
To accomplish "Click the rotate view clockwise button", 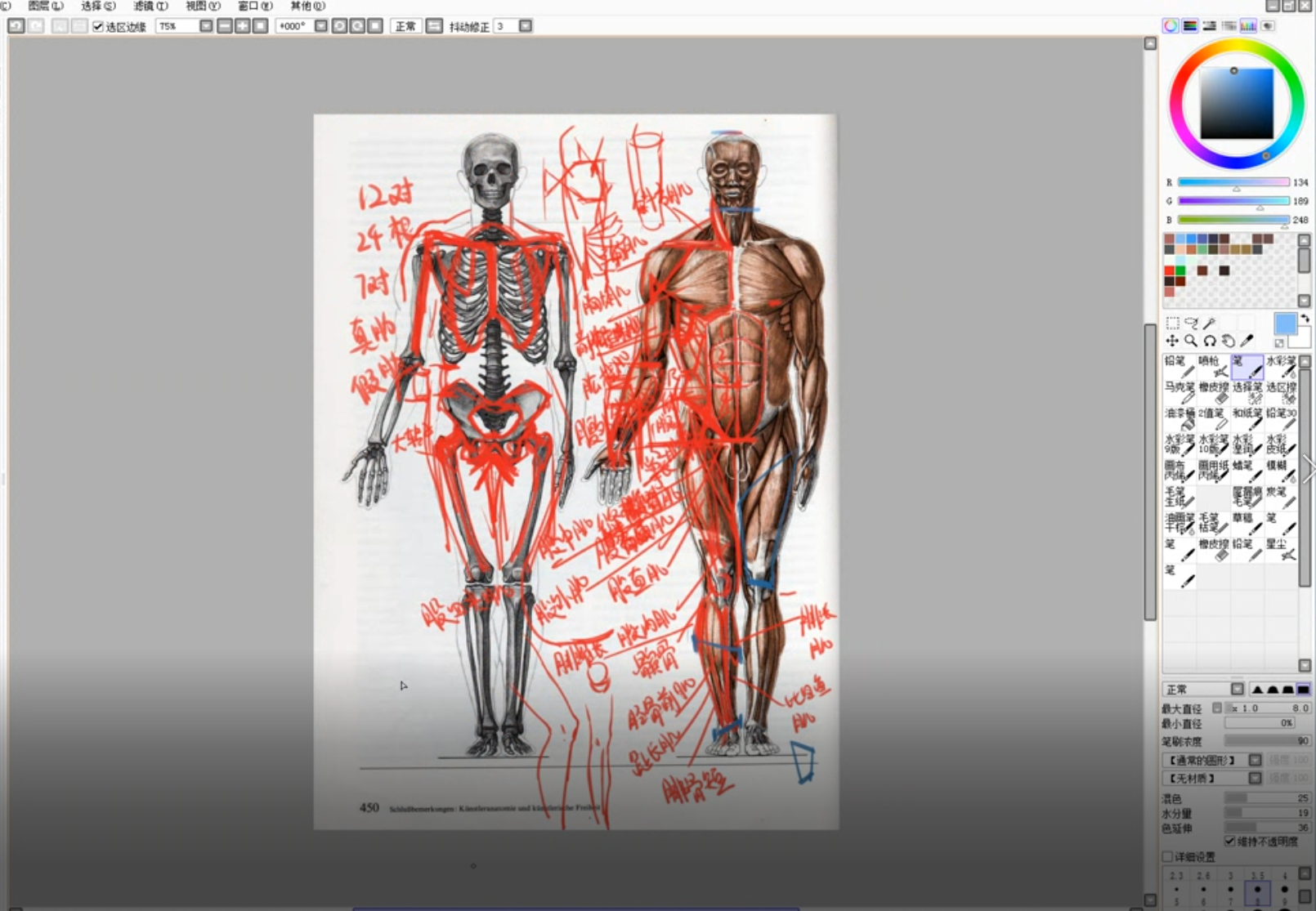I will tap(357, 26).
